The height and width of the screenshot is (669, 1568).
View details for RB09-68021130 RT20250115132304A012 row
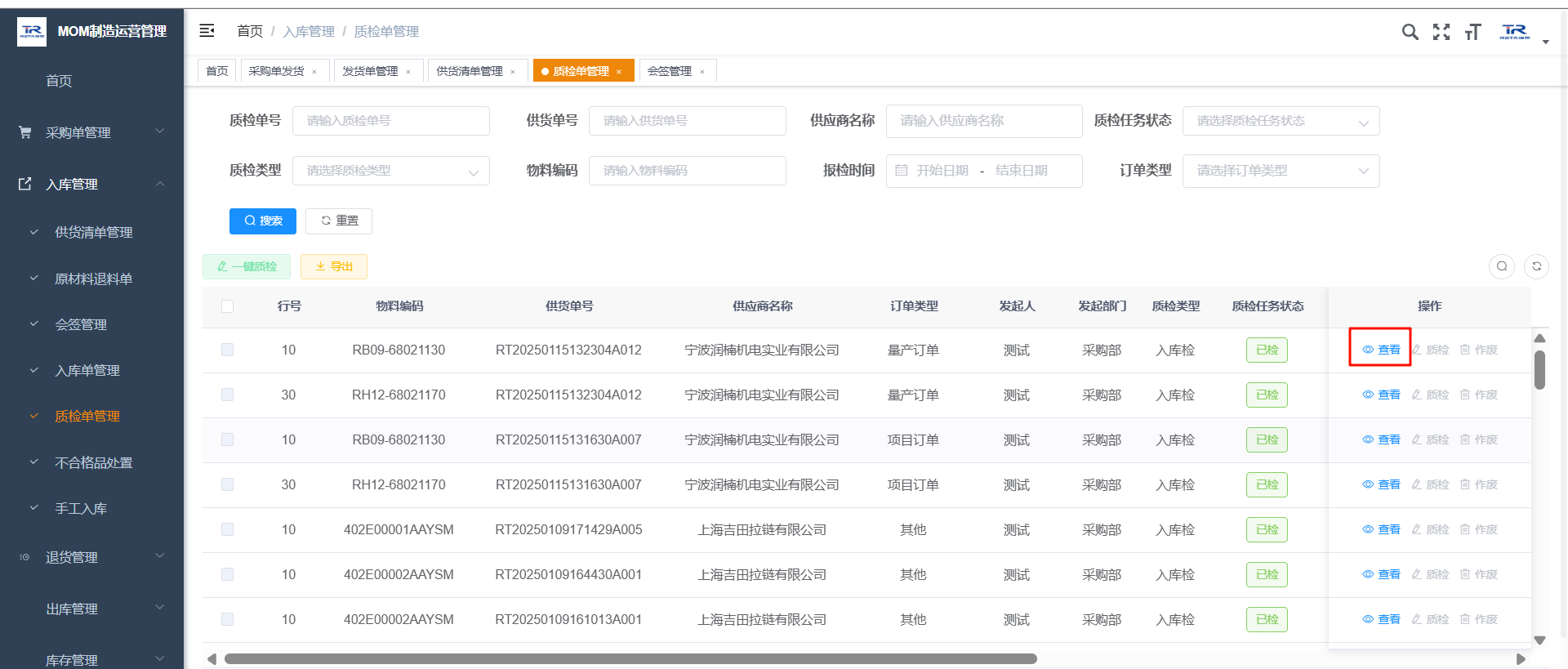[x=1381, y=350]
